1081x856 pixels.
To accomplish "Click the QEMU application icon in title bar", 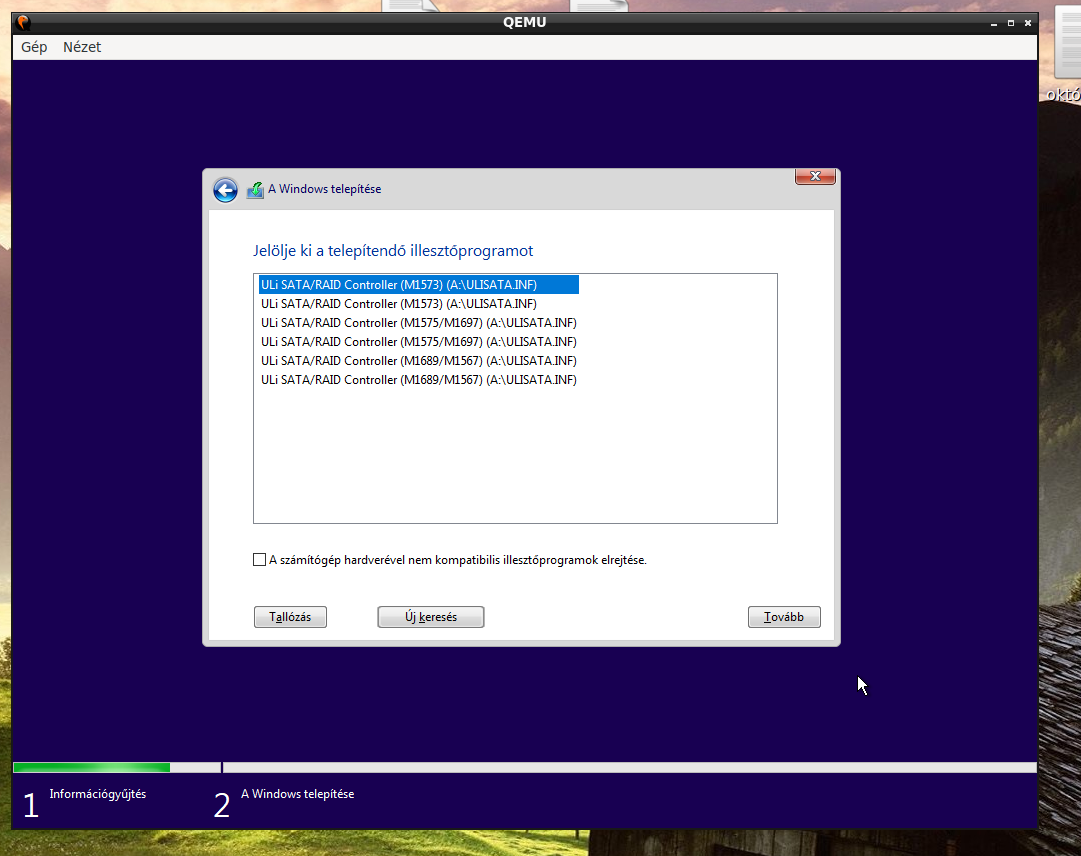I will (23, 23).
